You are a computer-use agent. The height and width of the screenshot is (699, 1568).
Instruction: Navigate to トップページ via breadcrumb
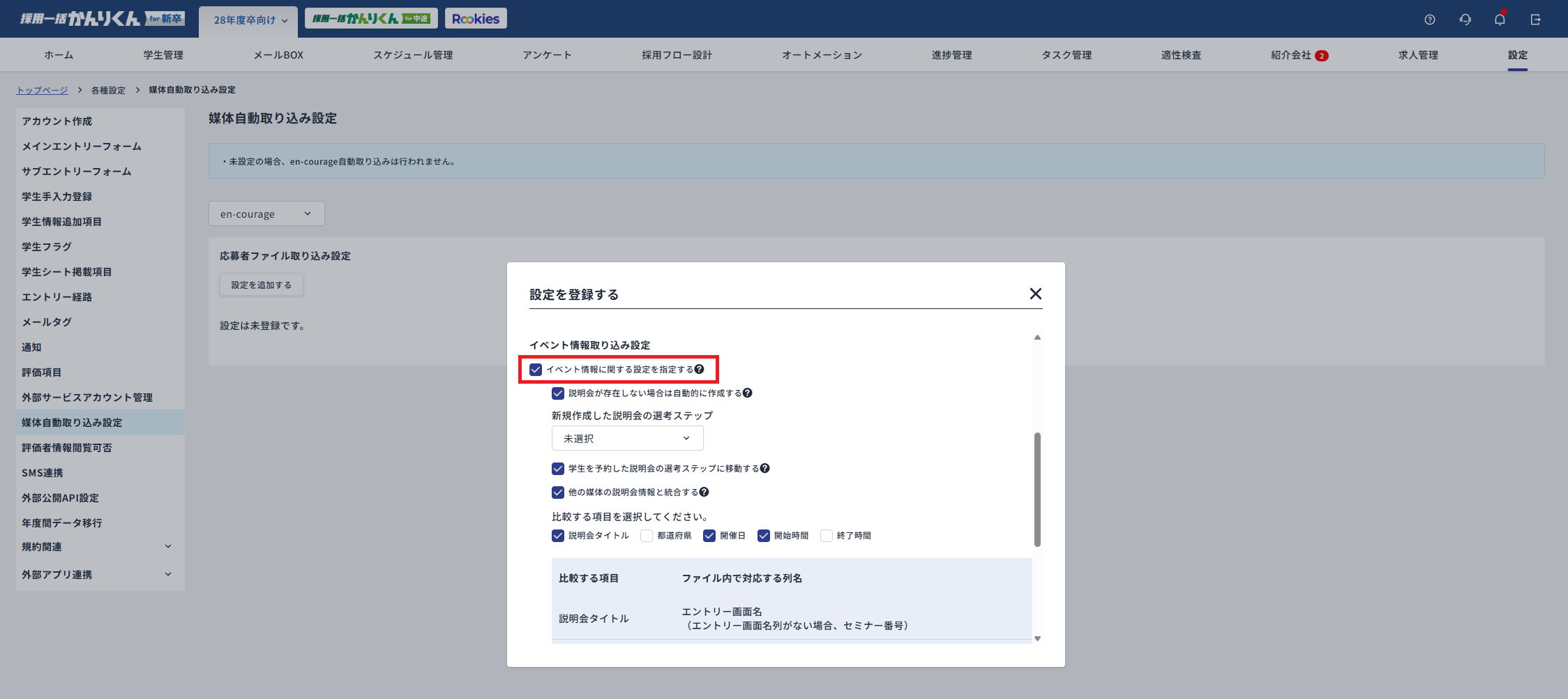point(42,89)
